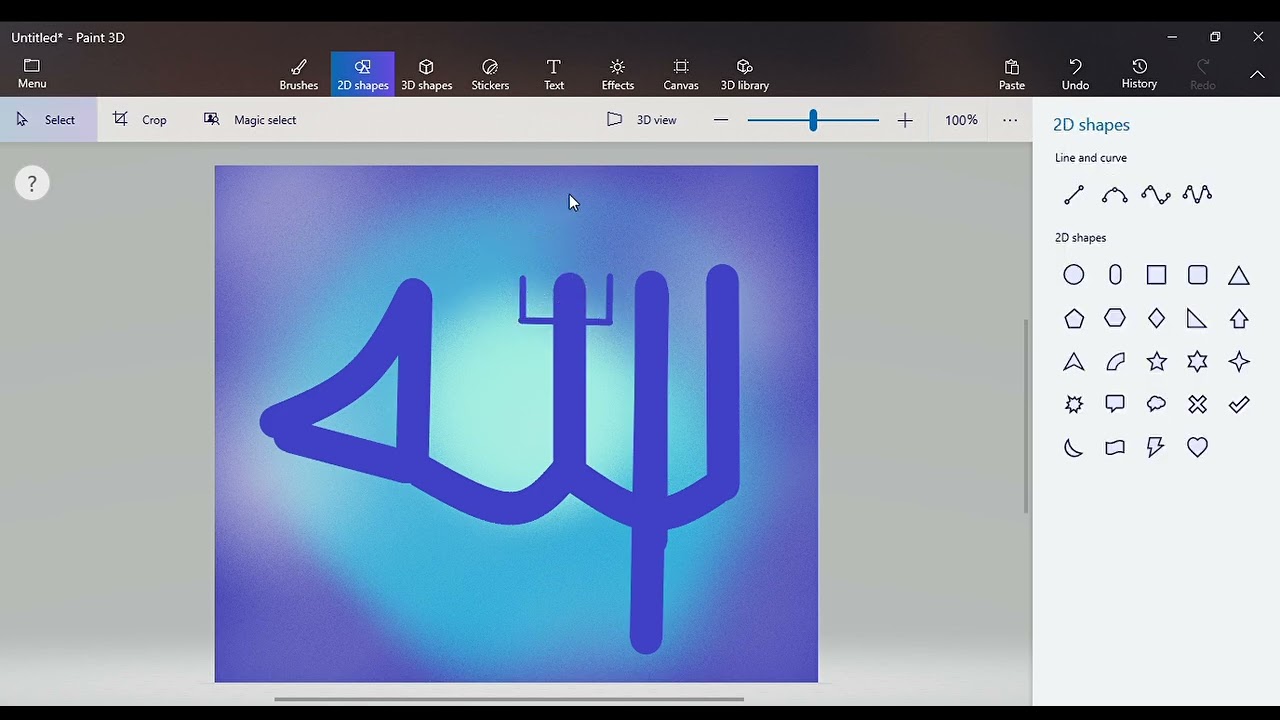Pick the Triangle shape
This screenshot has width=1280, height=720.
1239,275
